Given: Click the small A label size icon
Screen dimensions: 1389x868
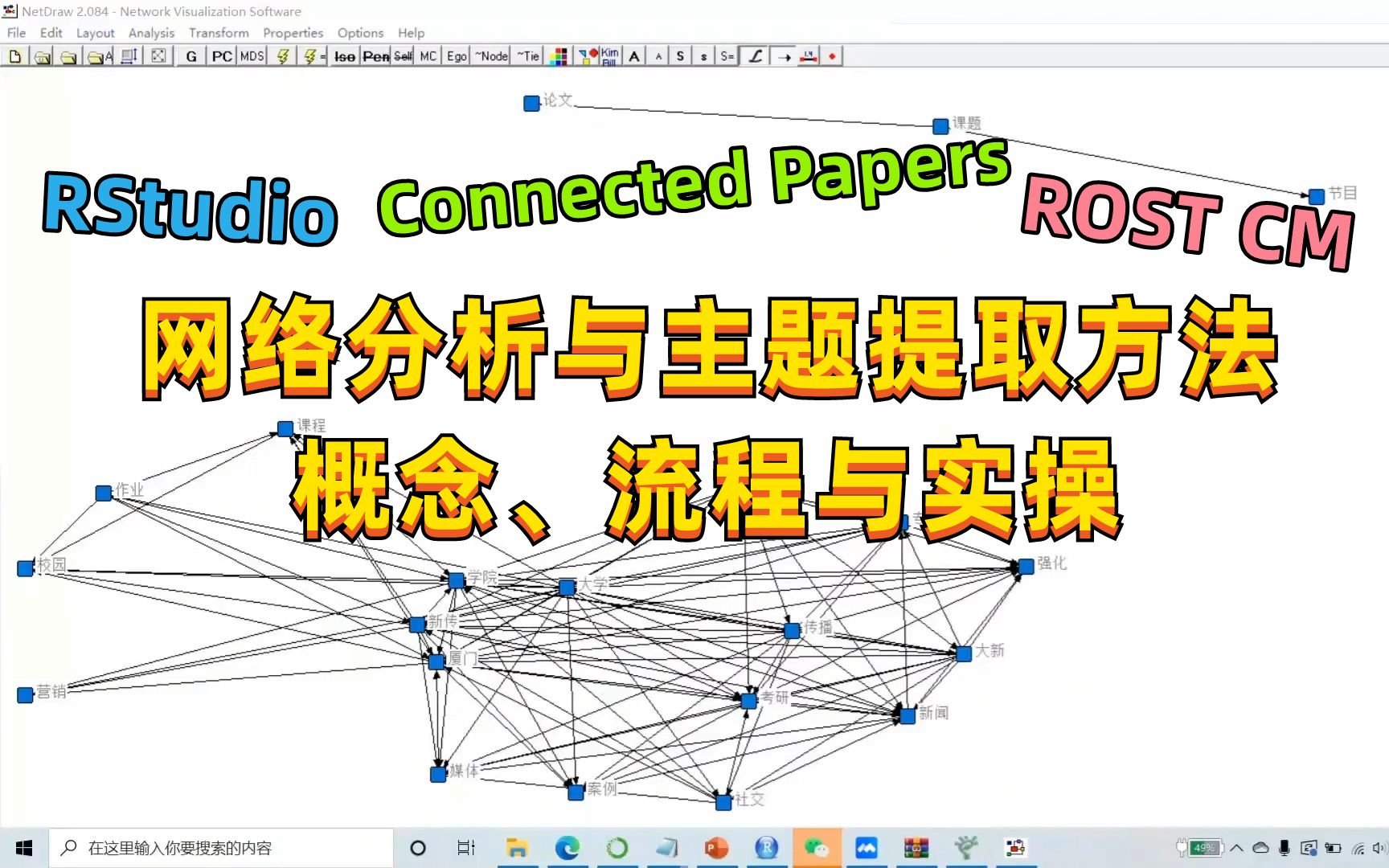Looking at the screenshot, I should tap(658, 56).
